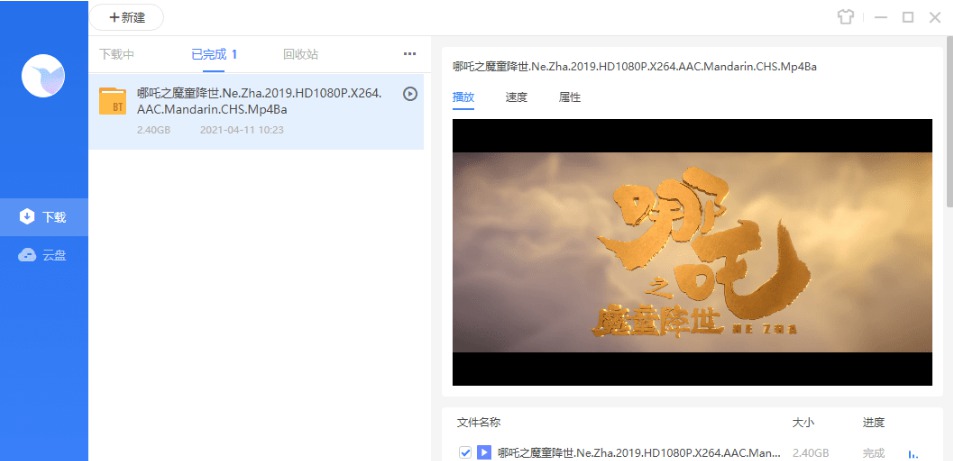Open the three-dot more options menu
Image resolution: width=953 pixels, height=461 pixels.
(410, 54)
